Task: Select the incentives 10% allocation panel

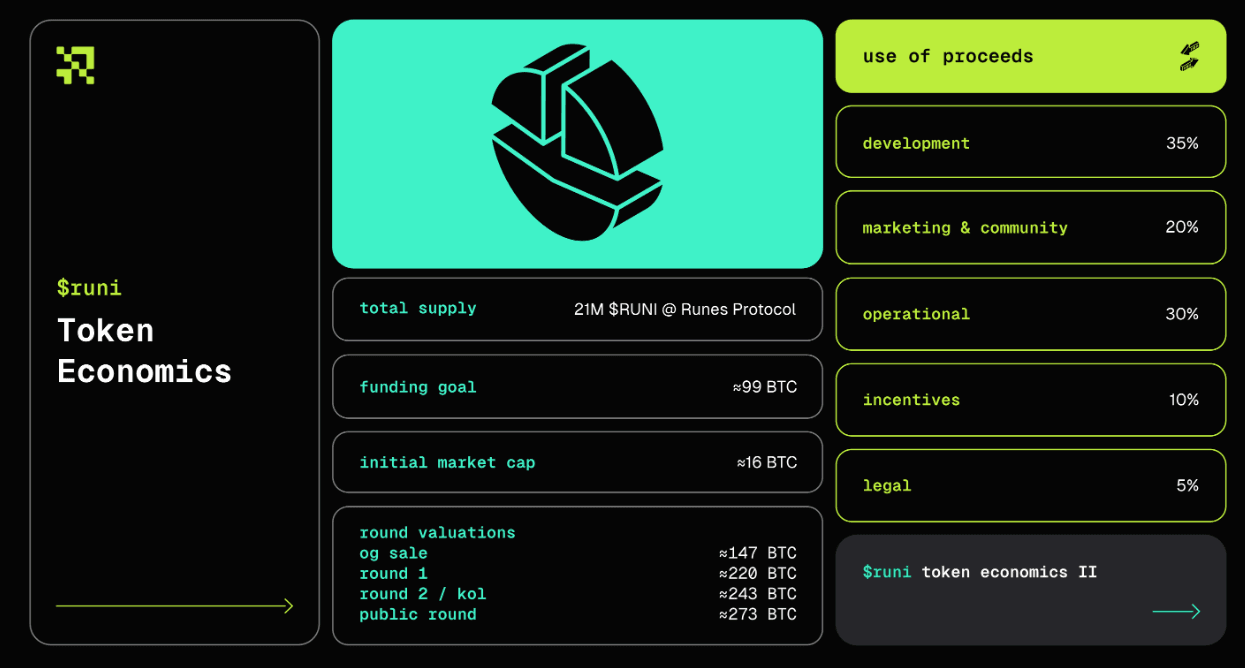Action: (x=1030, y=400)
